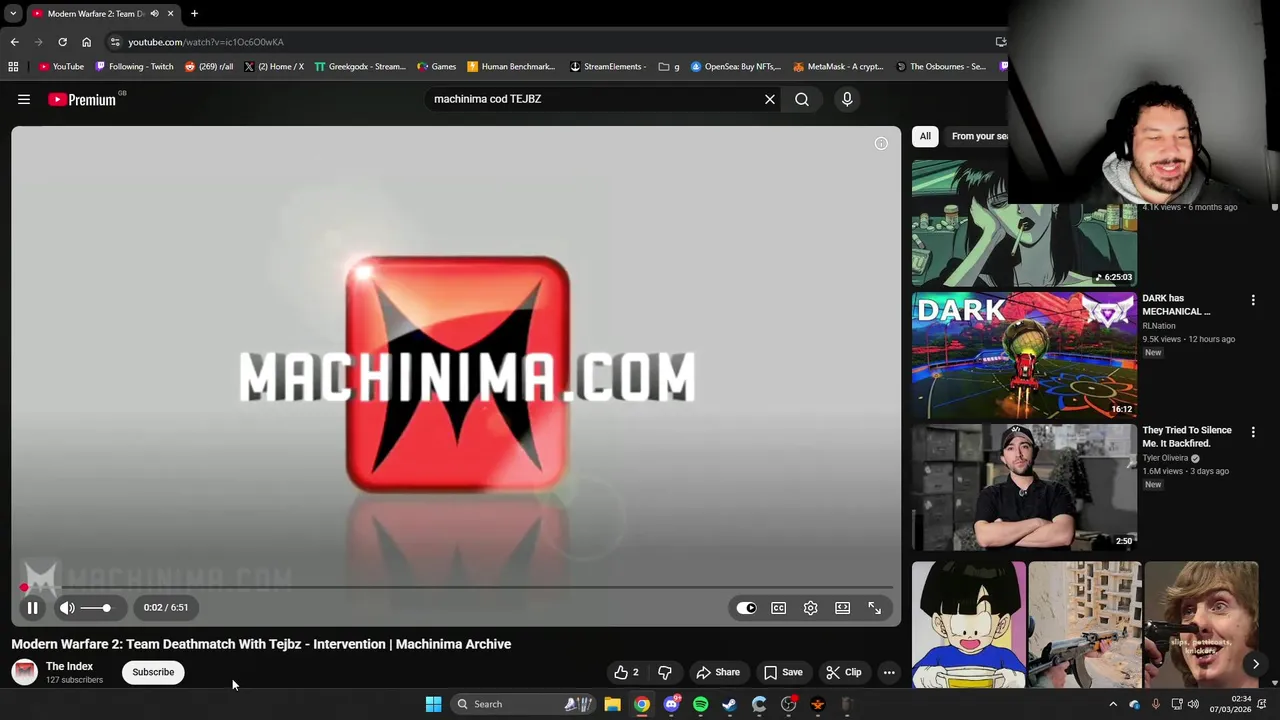Toggle the autoplay switch in player
The width and height of the screenshot is (1280, 720).
[x=746, y=607]
